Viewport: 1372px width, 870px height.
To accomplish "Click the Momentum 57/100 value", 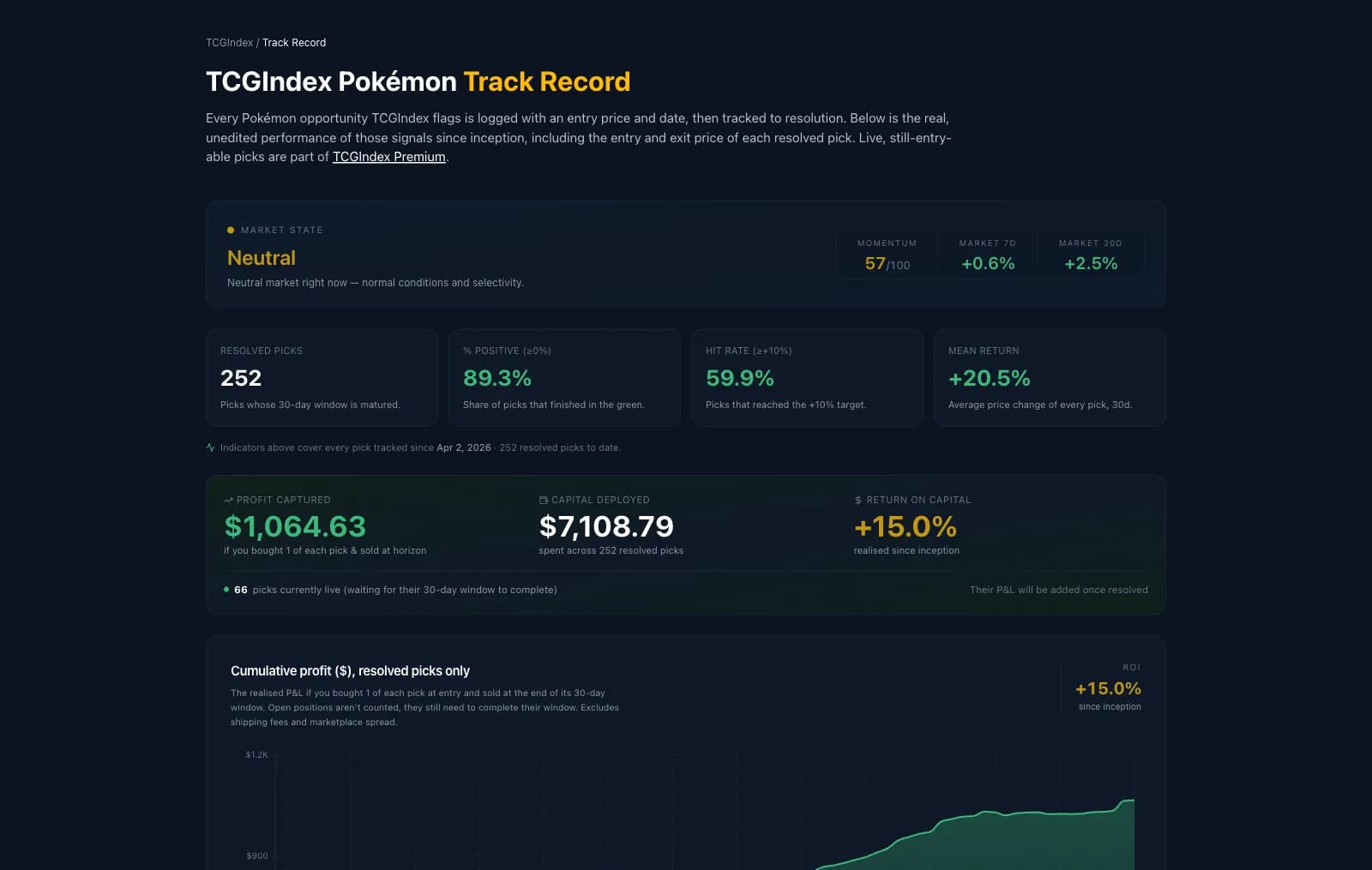I will 888,264.
